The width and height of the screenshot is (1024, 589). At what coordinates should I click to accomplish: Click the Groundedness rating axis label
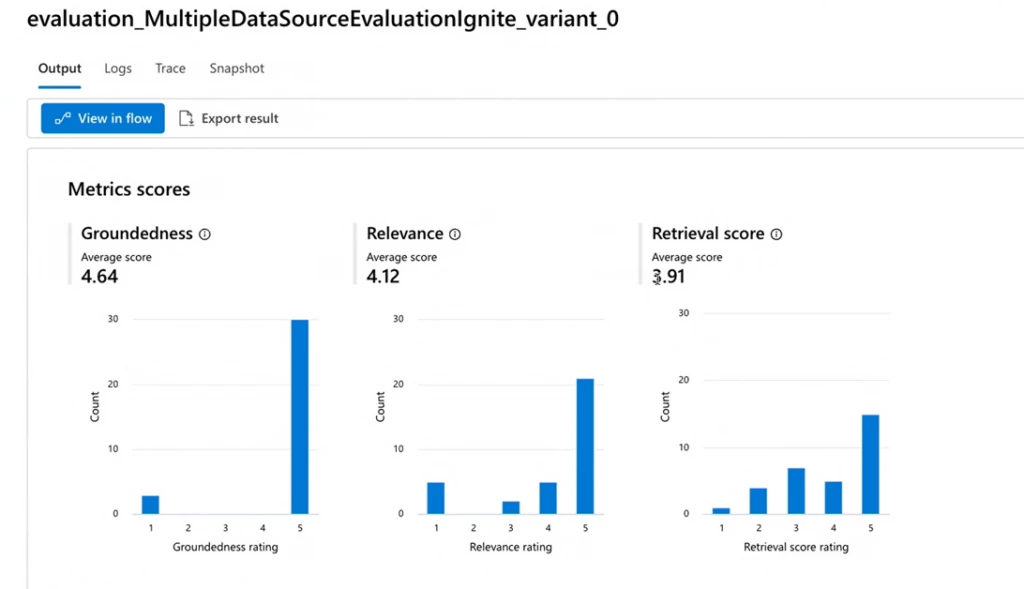(225, 547)
